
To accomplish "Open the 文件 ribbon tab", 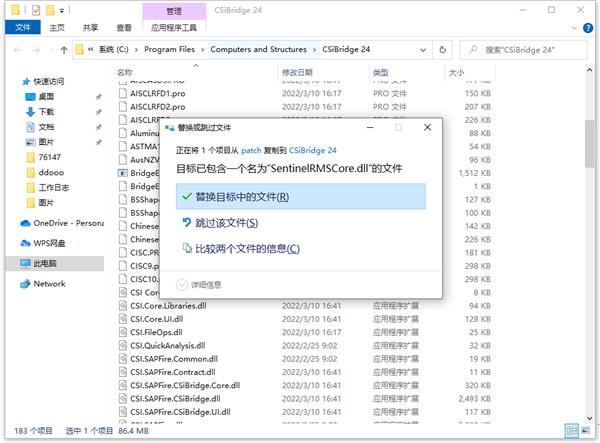I will pos(23,28).
